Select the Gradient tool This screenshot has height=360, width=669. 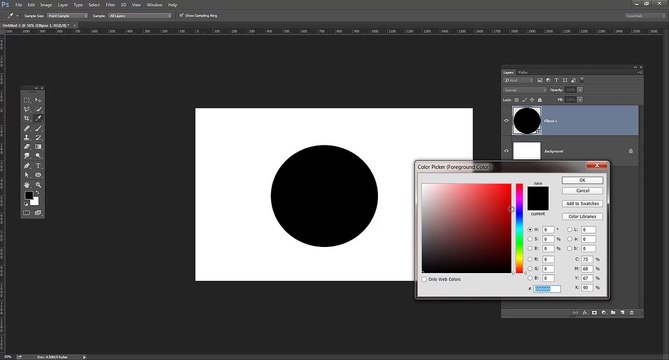[38, 147]
